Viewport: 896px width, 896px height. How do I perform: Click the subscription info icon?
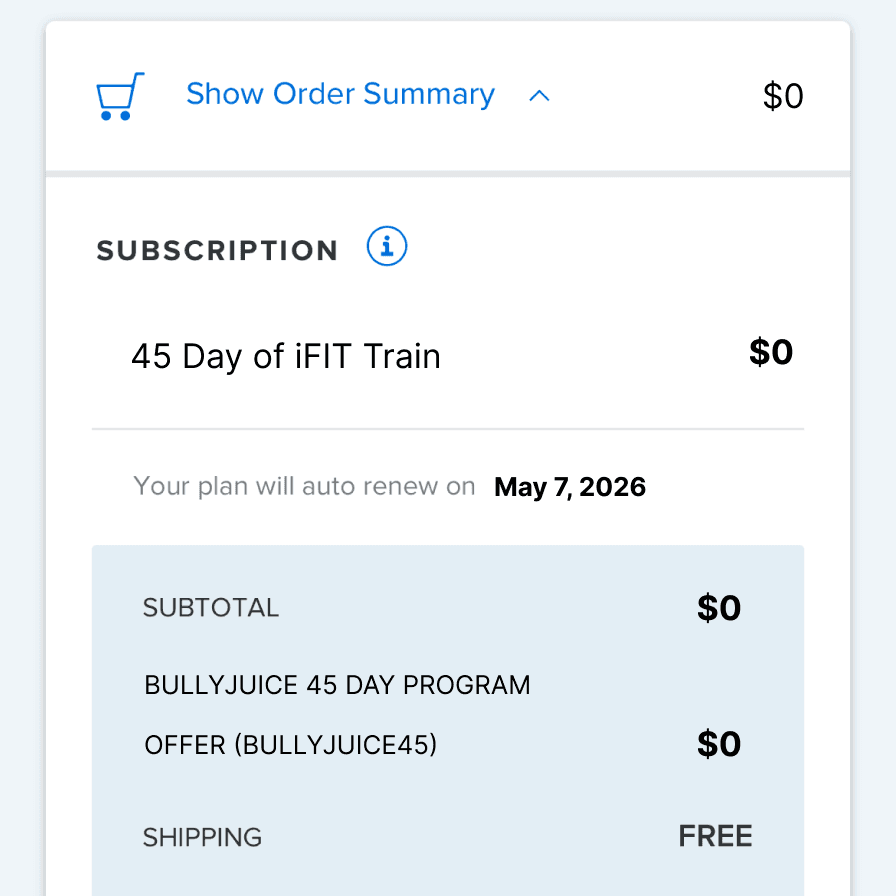387,246
